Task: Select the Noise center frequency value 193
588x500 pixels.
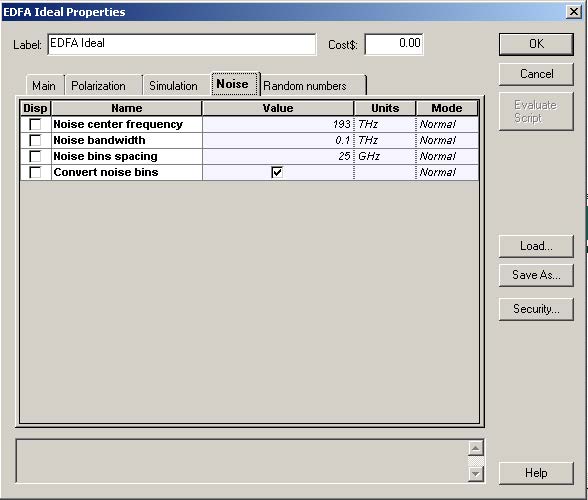Action: point(278,124)
